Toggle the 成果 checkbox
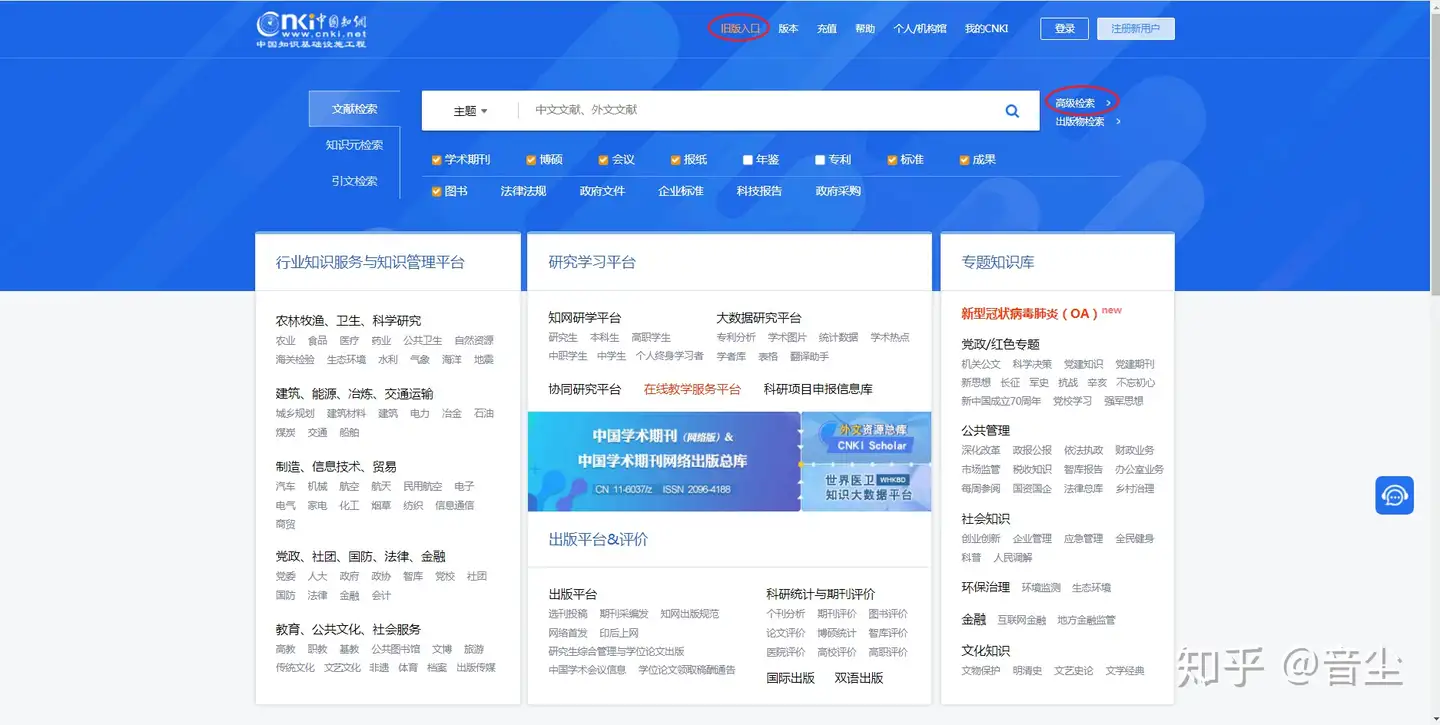The width and height of the screenshot is (1440, 725). pos(964,160)
